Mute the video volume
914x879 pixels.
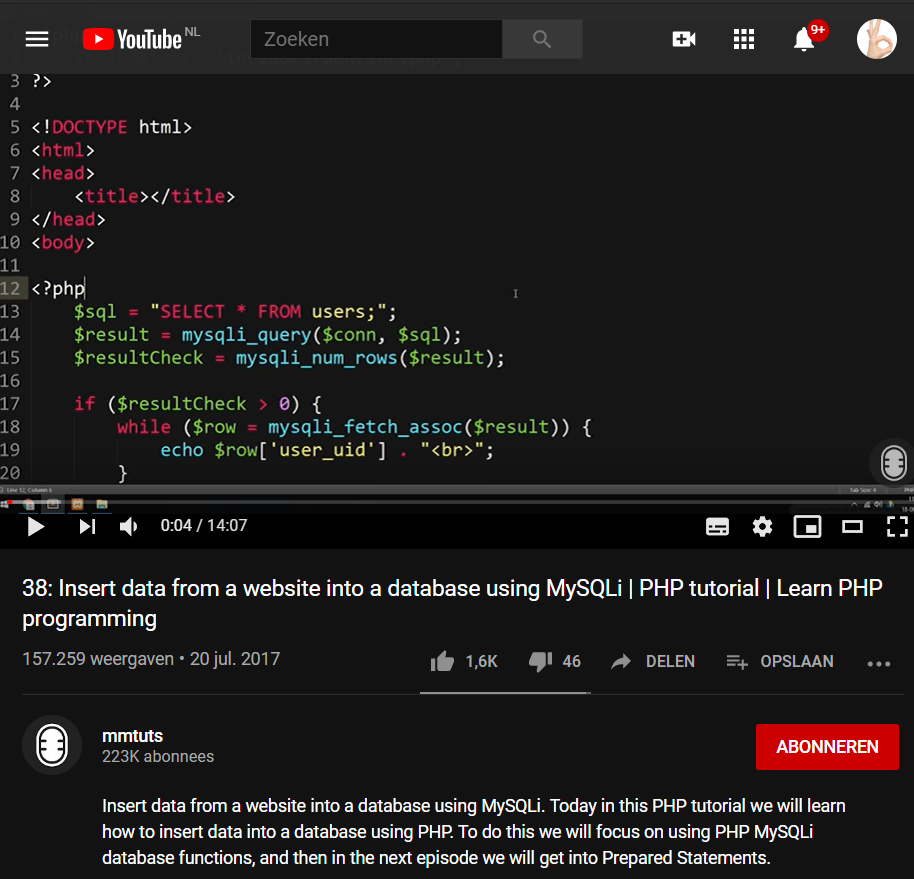click(x=128, y=526)
